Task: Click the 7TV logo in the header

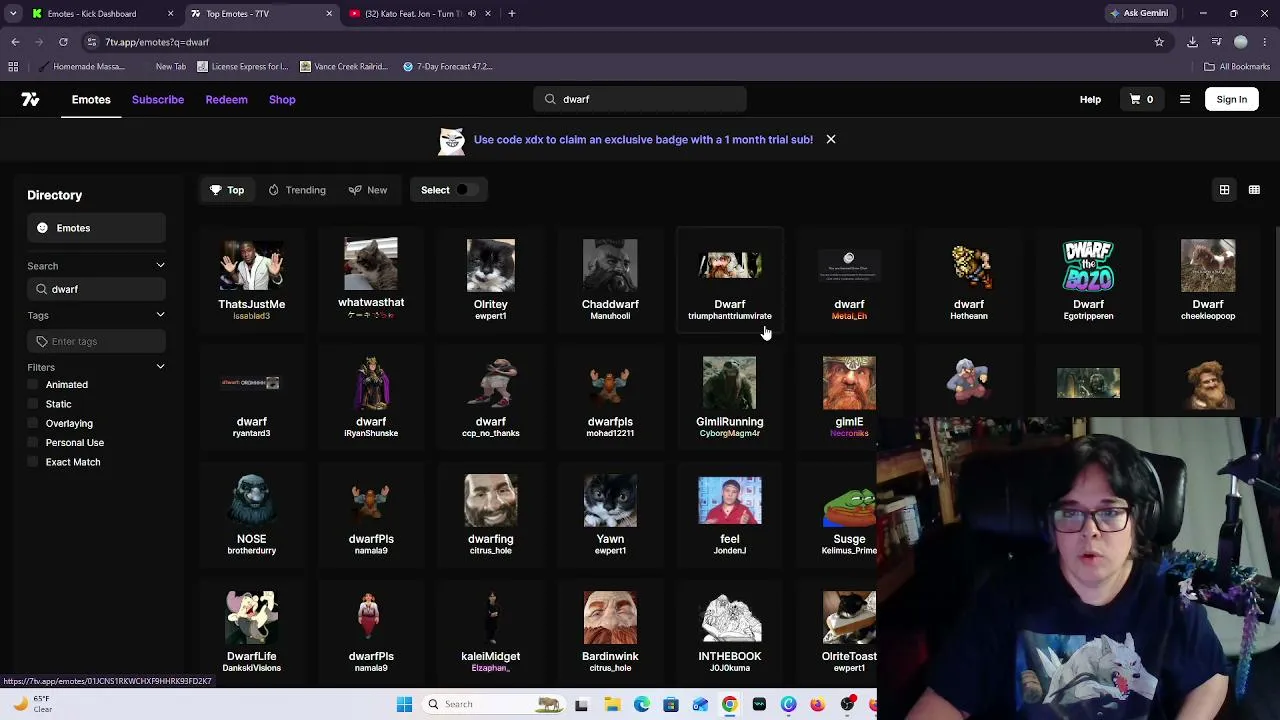Action: [30, 99]
